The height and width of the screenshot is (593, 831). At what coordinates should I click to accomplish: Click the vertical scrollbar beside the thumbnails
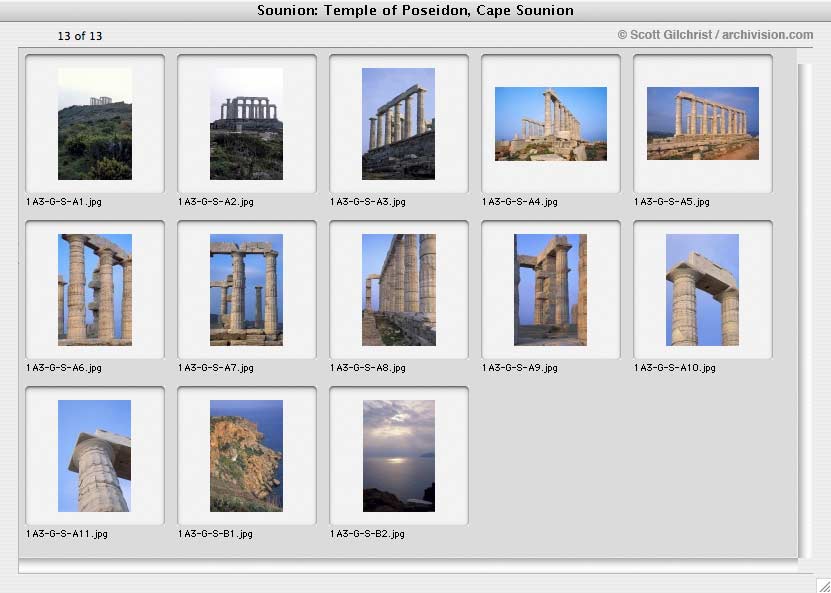click(805, 311)
